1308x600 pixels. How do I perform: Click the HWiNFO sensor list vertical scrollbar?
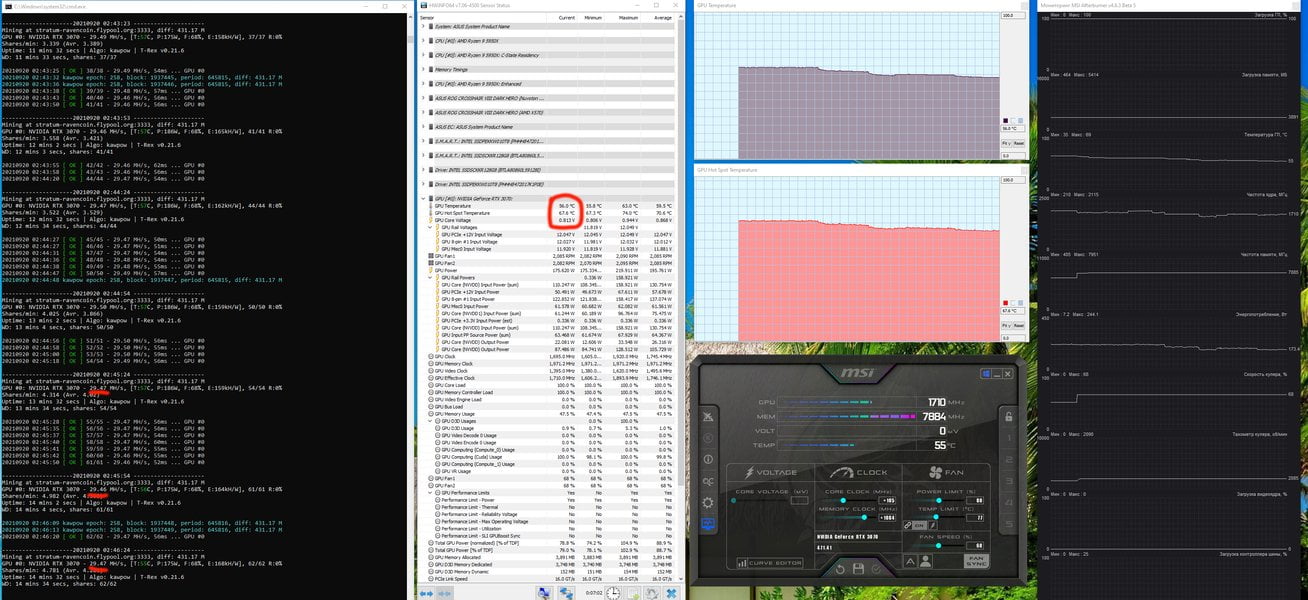(682, 300)
